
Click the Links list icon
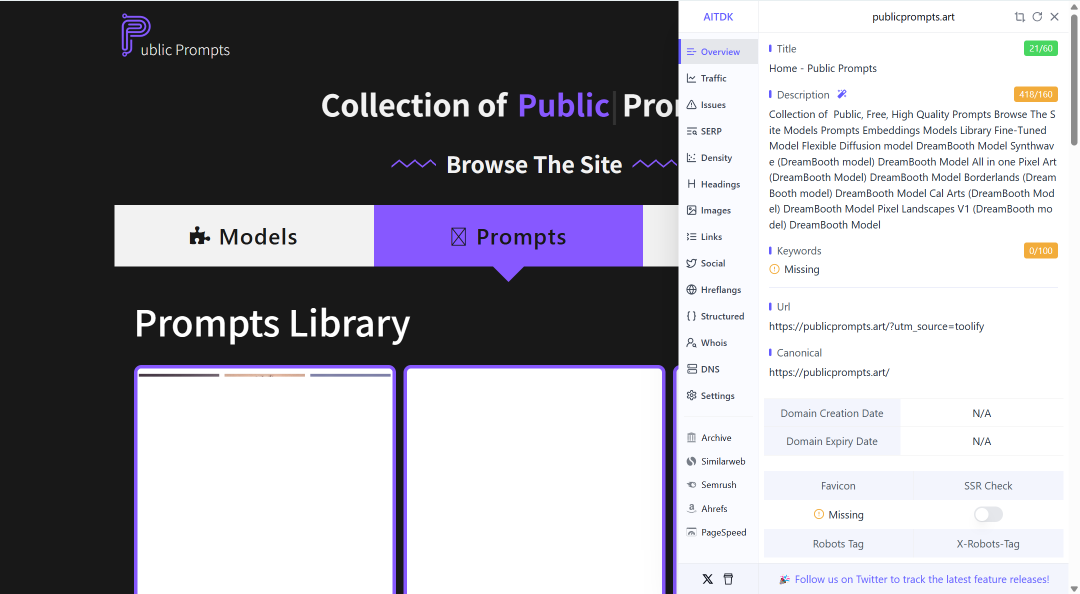(692, 236)
